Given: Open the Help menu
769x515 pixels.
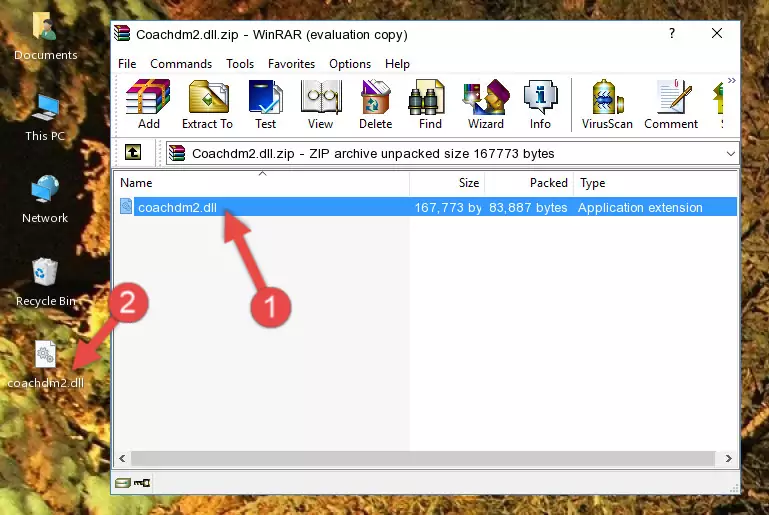Looking at the screenshot, I should 397,64.
